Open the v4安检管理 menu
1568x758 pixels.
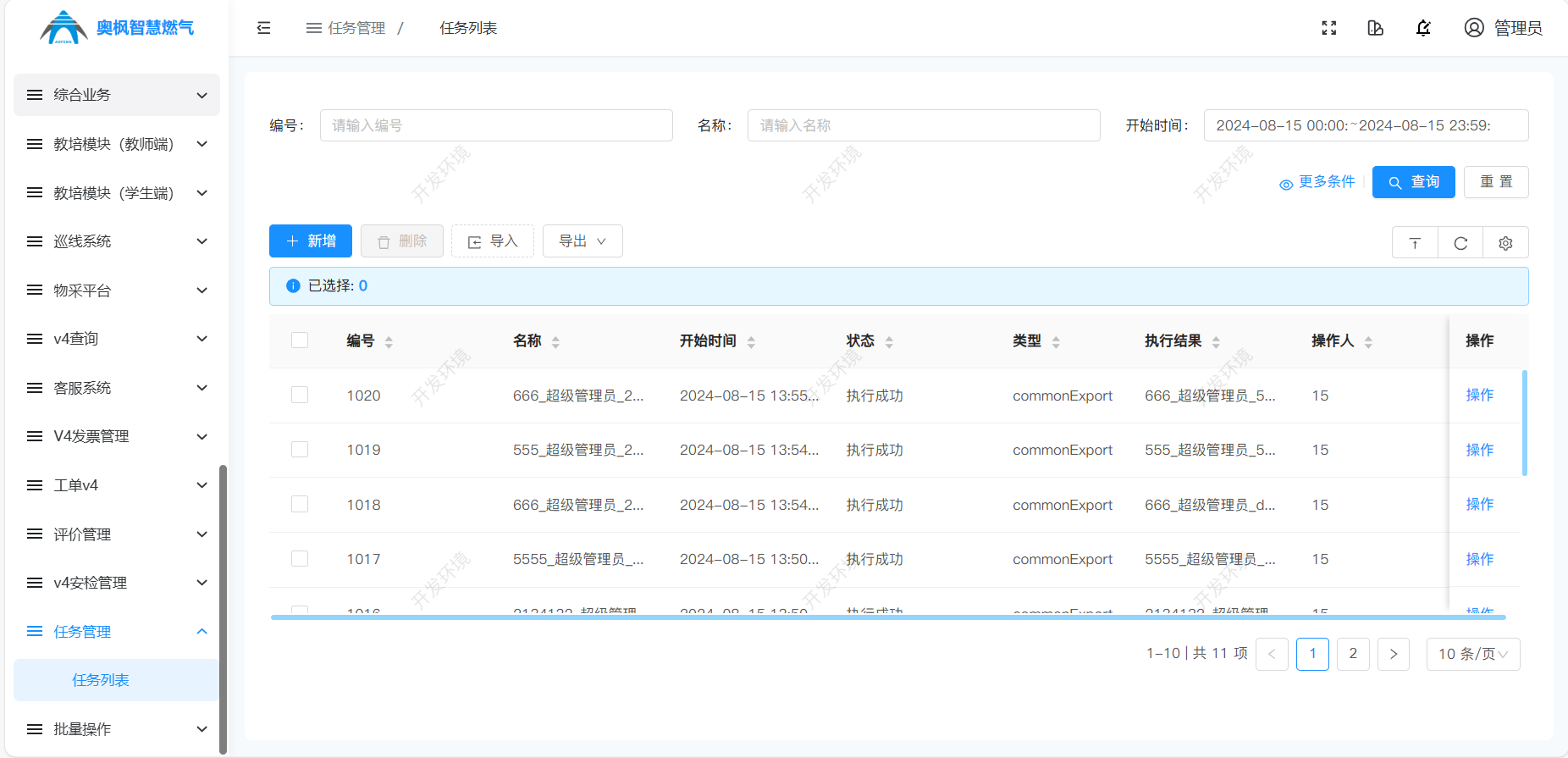(x=117, y=583)
